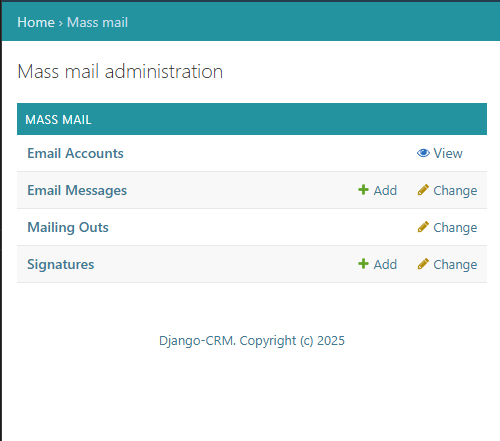Open the Email Messages list

point(77,190)
